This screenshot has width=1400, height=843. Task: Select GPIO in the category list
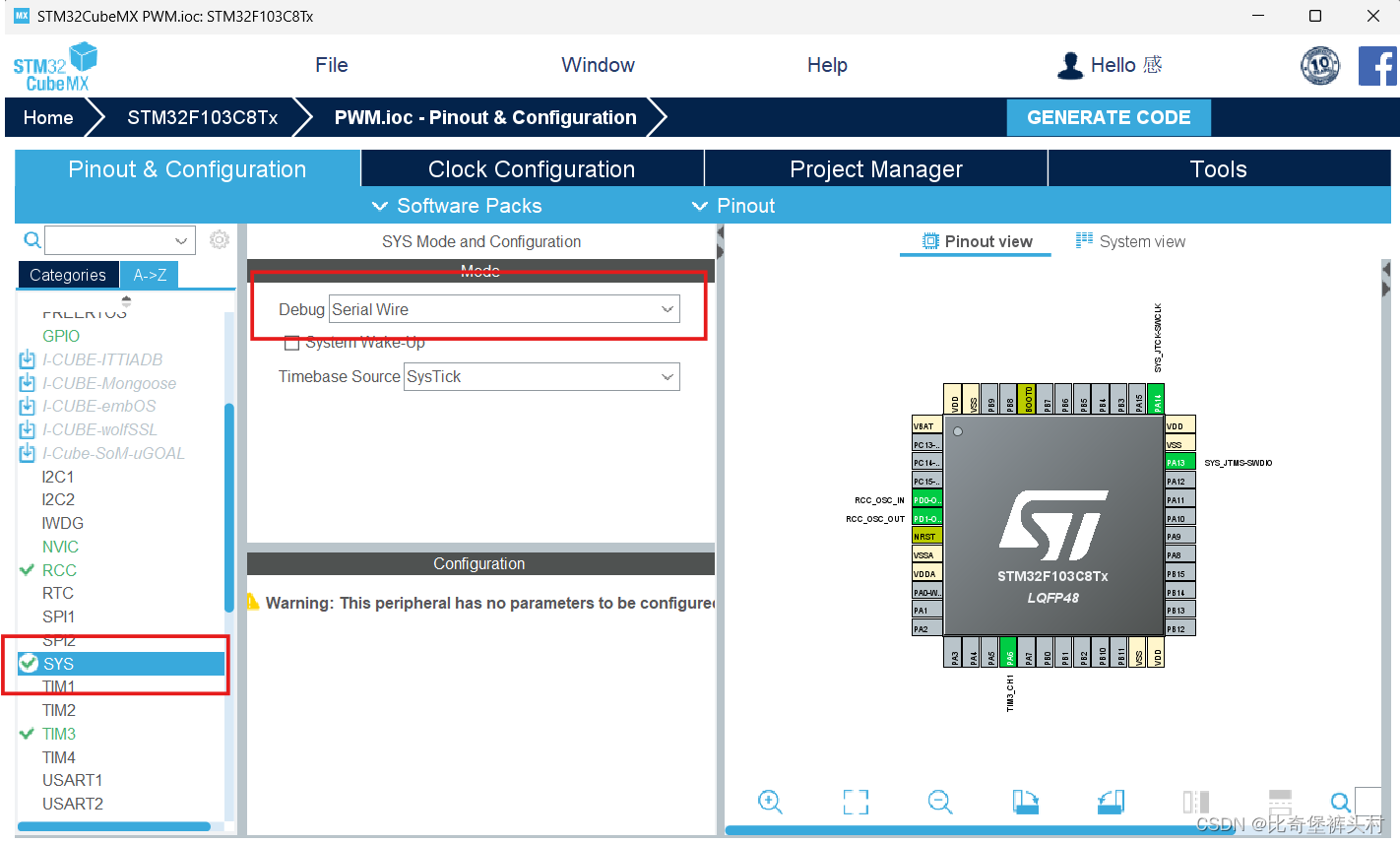click(x=61, y=336)
